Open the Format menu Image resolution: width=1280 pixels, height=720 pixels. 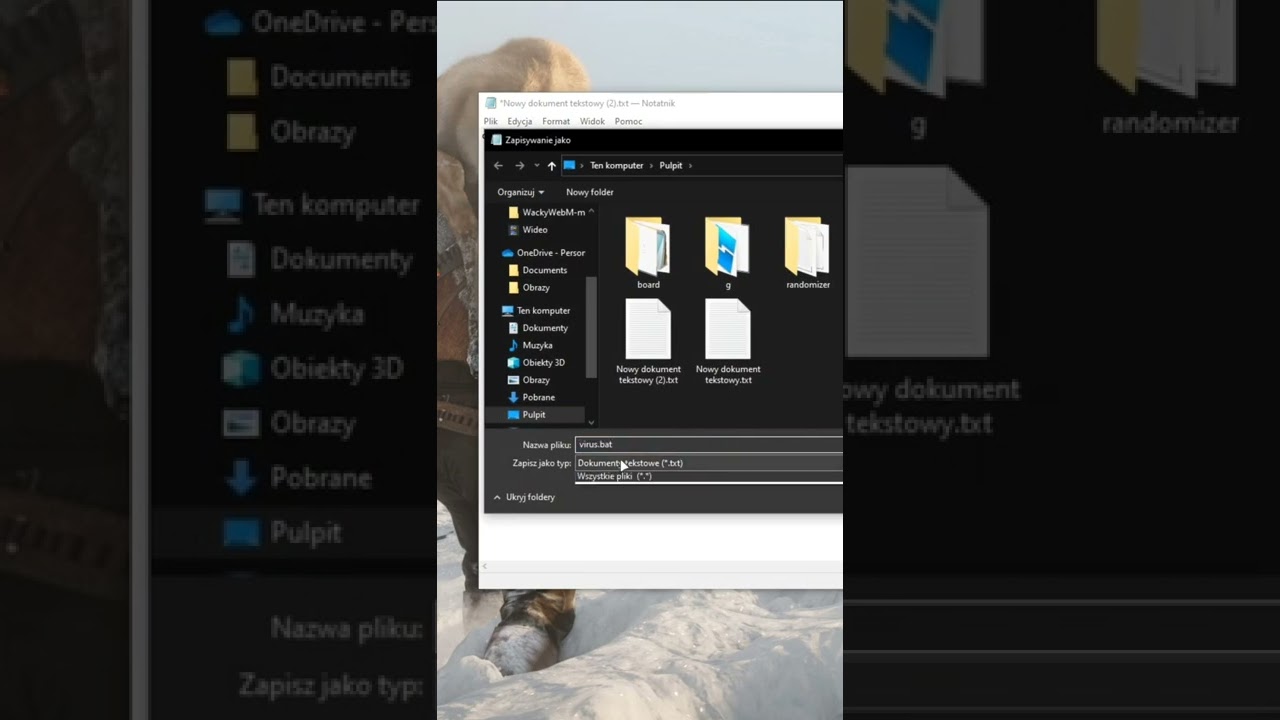click(x=556, y=122)
